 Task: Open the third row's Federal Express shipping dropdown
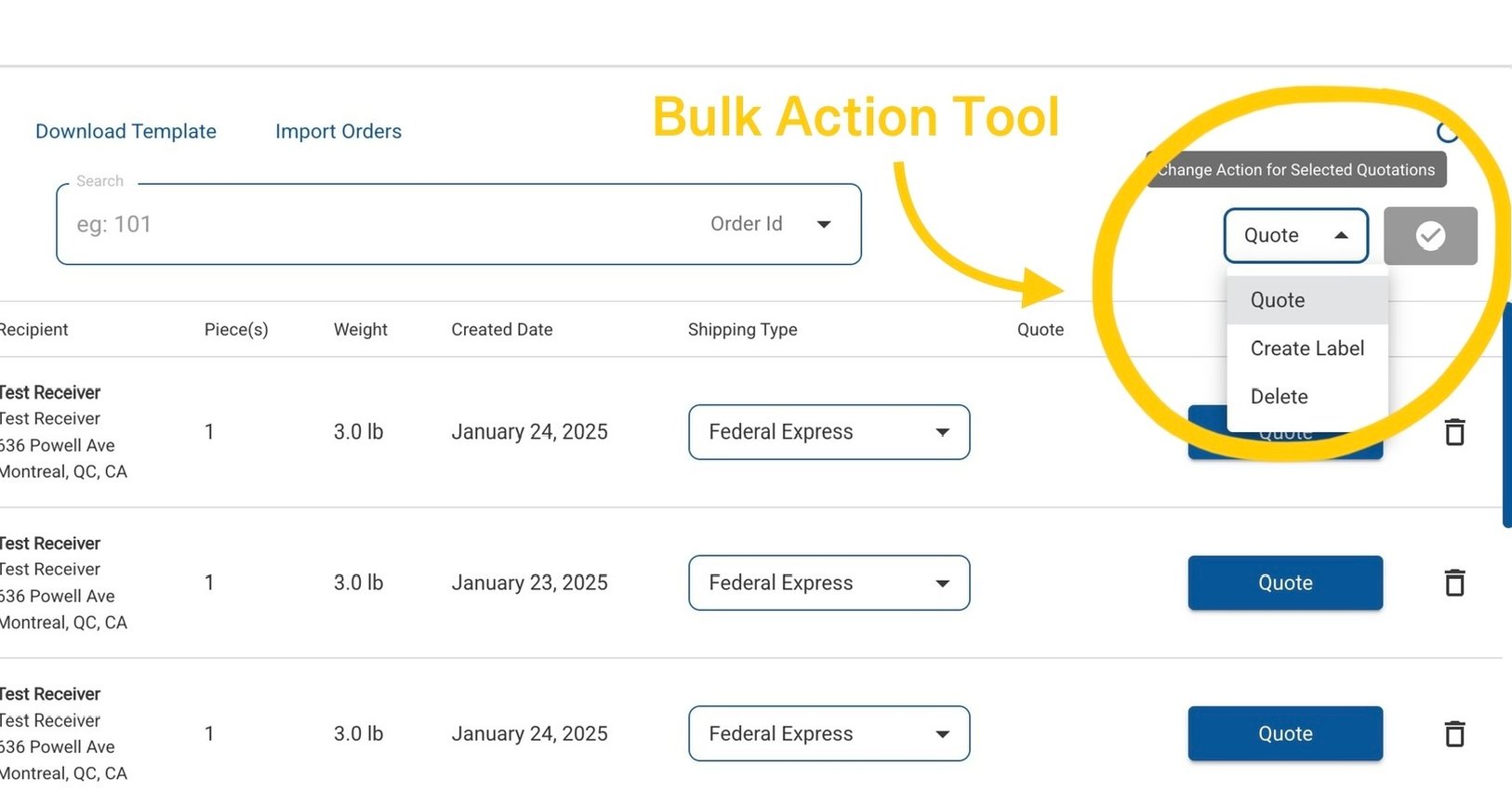coord(829,734)
